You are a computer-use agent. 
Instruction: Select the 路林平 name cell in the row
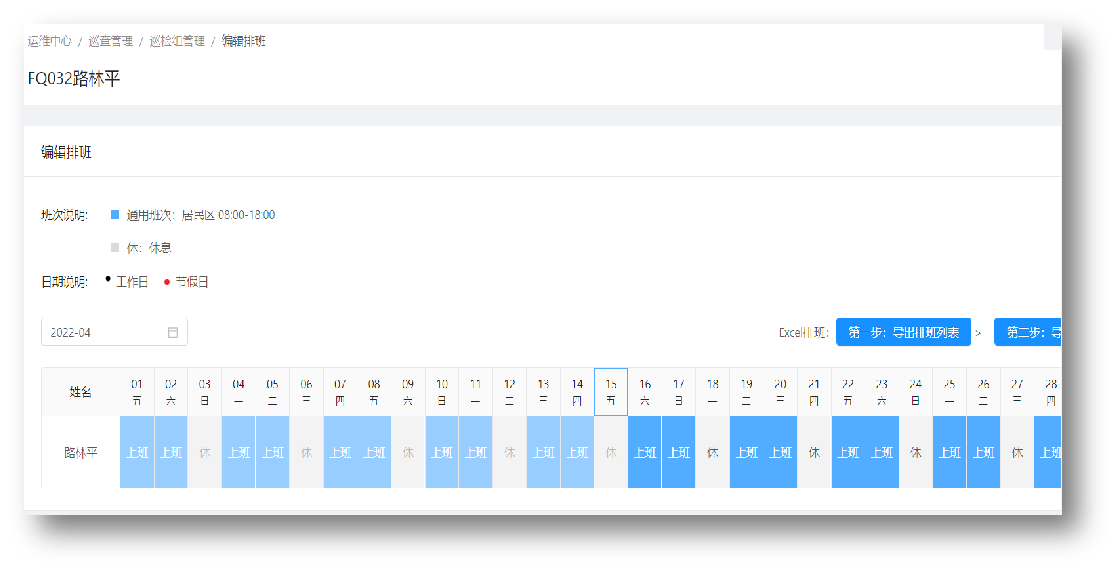80,452
